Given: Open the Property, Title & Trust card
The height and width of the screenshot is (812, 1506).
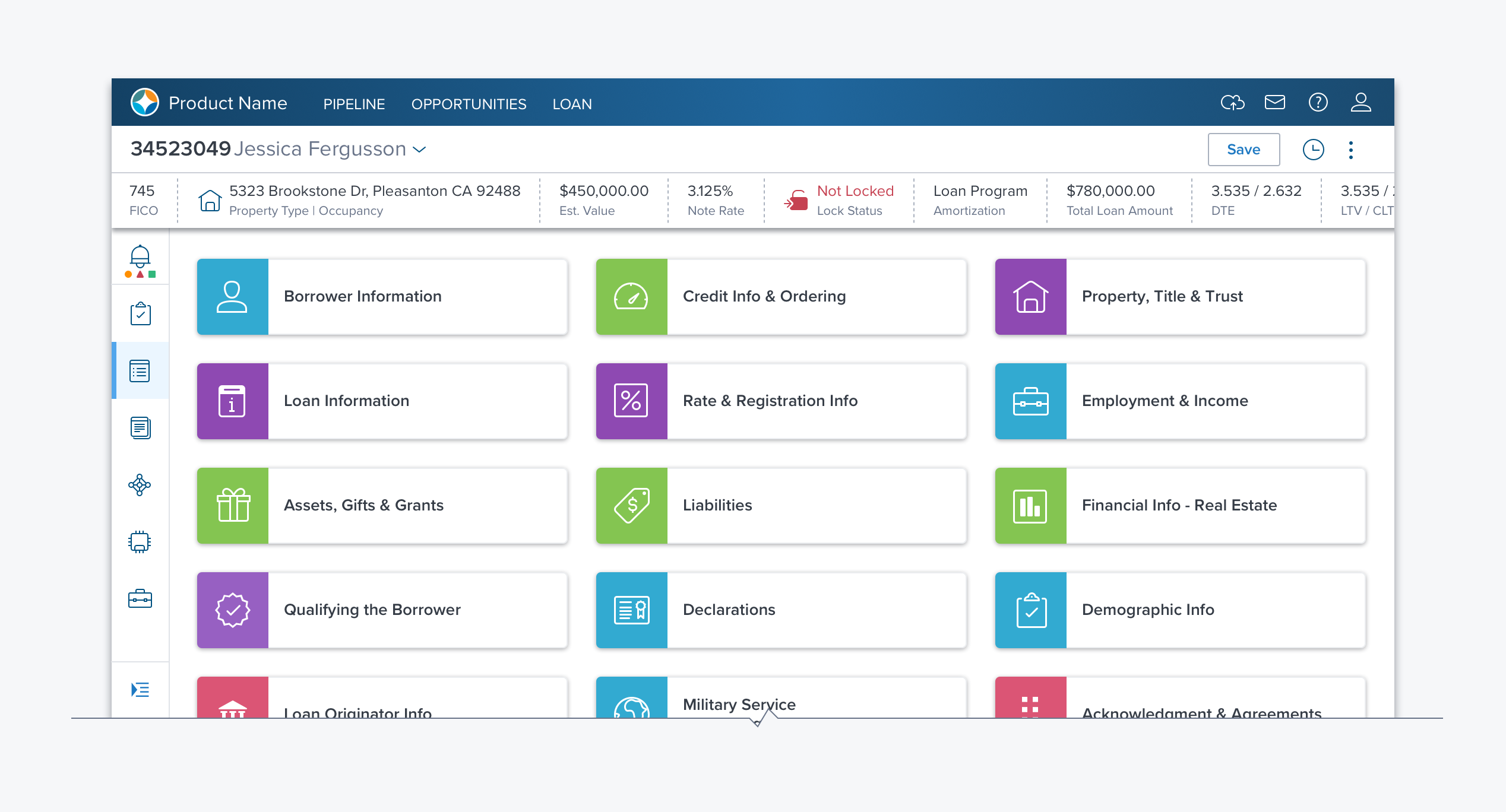Looking at the screenshot, I should (x=1180, y=296).
